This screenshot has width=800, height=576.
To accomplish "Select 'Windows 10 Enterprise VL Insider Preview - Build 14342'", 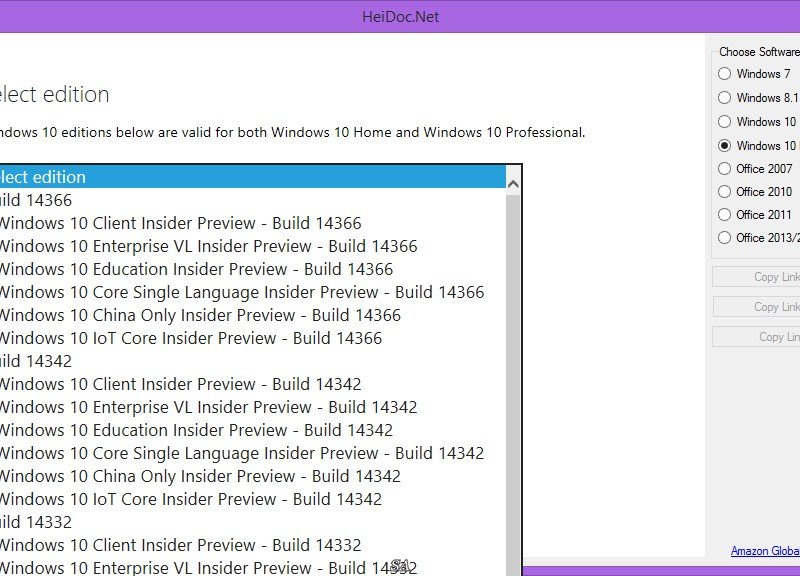I will coord(253,407).
